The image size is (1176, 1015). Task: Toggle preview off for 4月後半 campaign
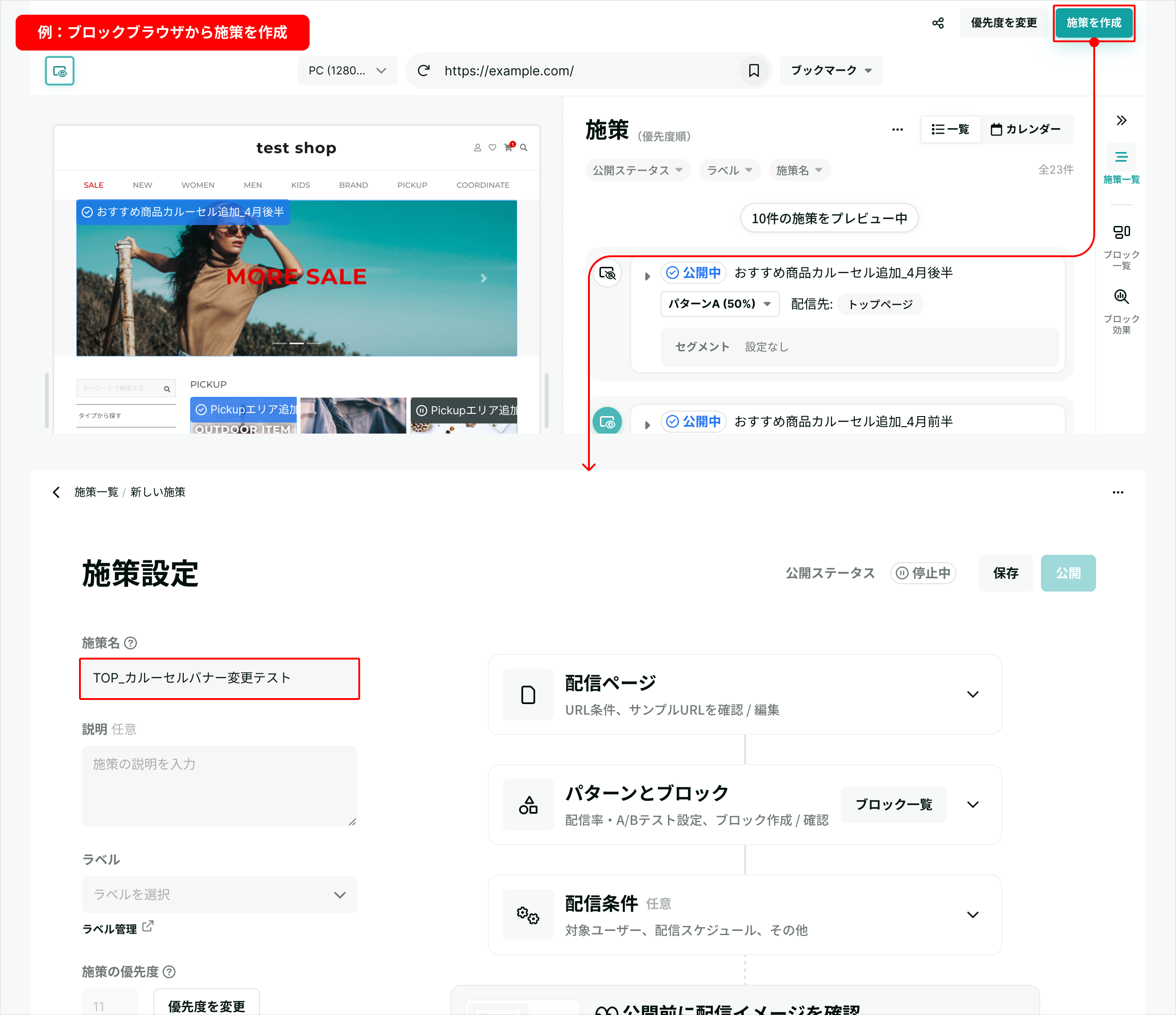607,273
